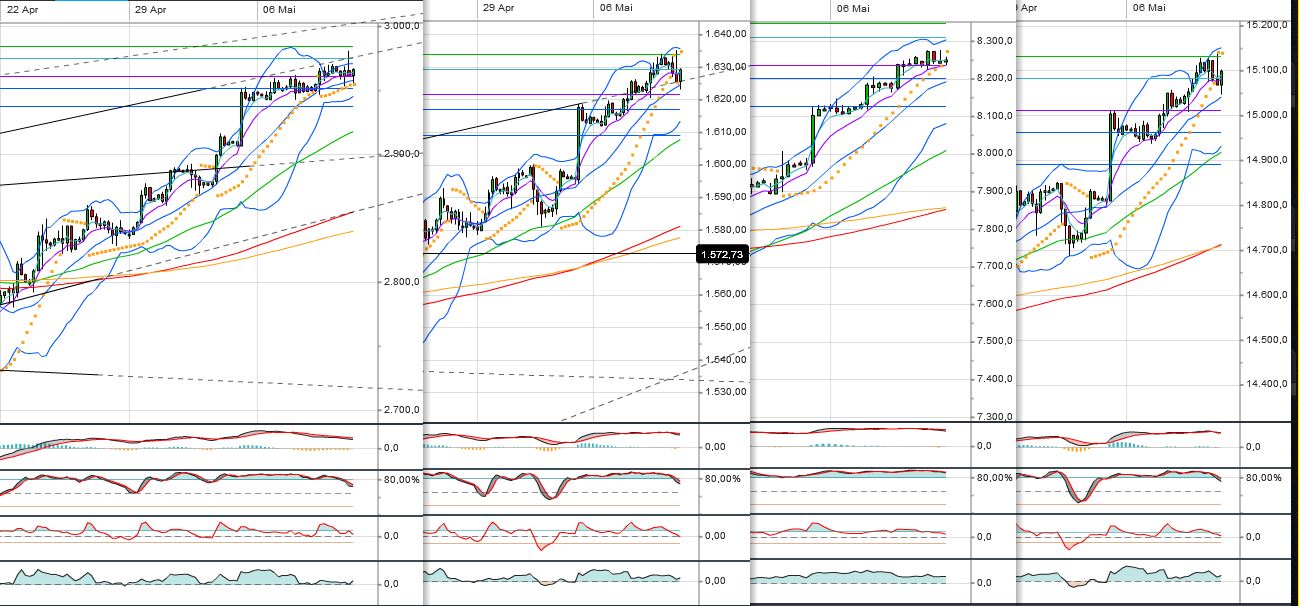Select the 2.900,0 axis value
Image resolution: width=1299 pixels, height=606 pixels.
tap(402, 154)
